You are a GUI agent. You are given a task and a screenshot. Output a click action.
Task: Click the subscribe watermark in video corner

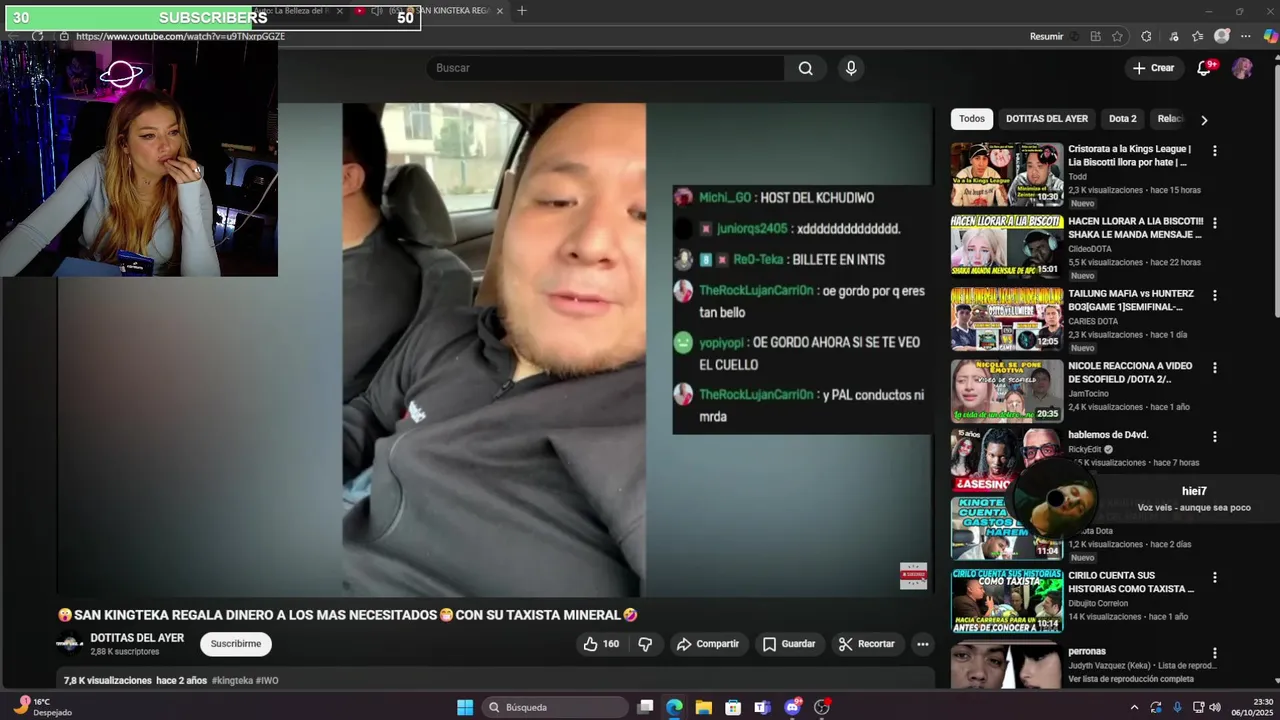coord(913,576)
